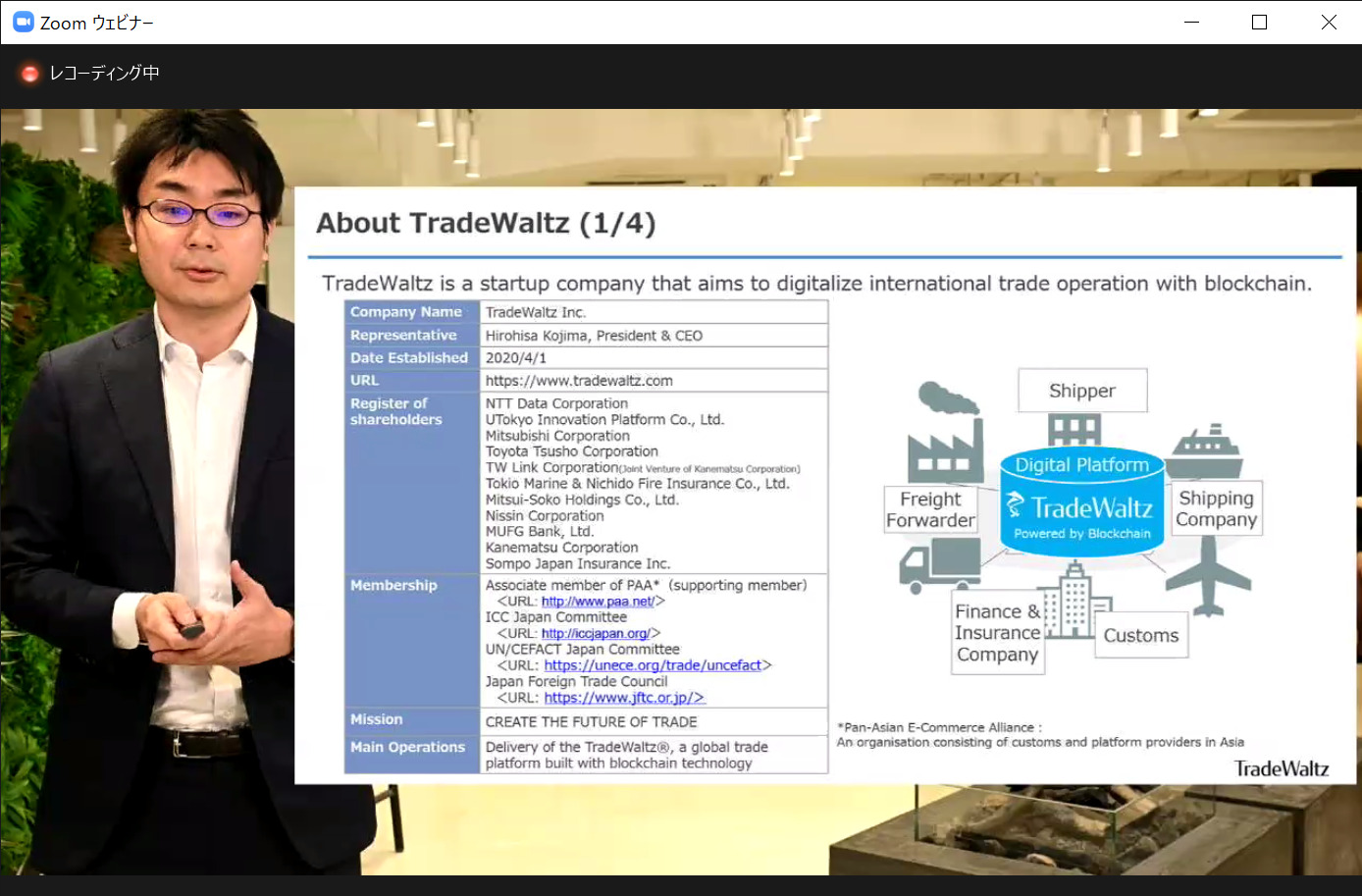Click the 'Date Established' header cell
The height and width of the screenshot is (896, 1362).
click(x=412, y=358)
